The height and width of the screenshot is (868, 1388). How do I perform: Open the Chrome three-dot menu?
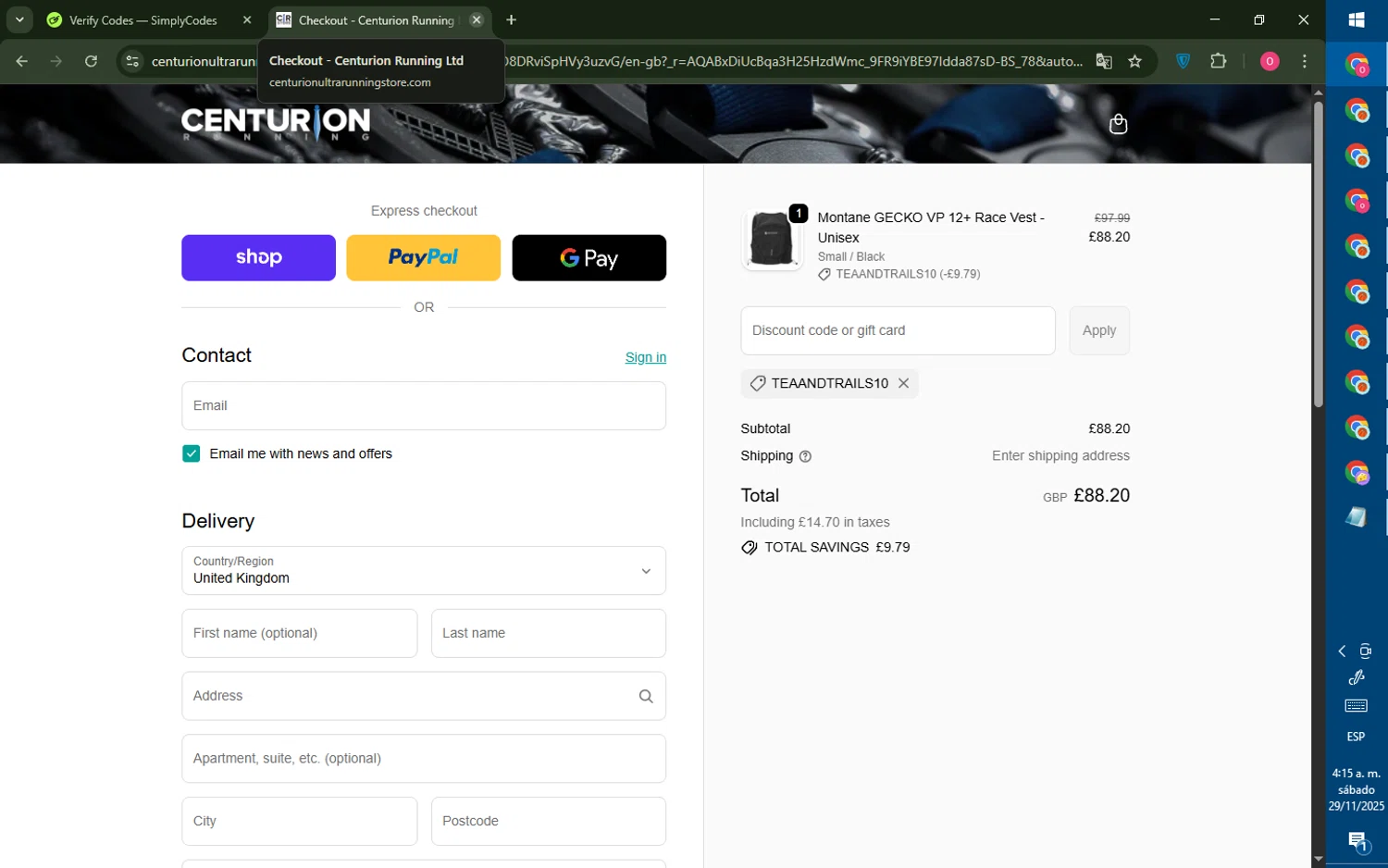pos(1305,61)
